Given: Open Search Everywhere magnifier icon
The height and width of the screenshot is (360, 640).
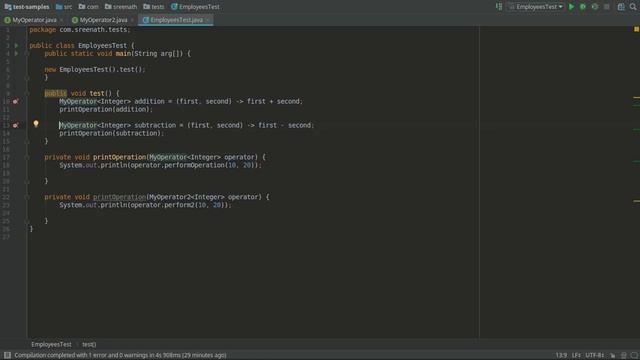Looking at the screenshot, I should [633, 7].
